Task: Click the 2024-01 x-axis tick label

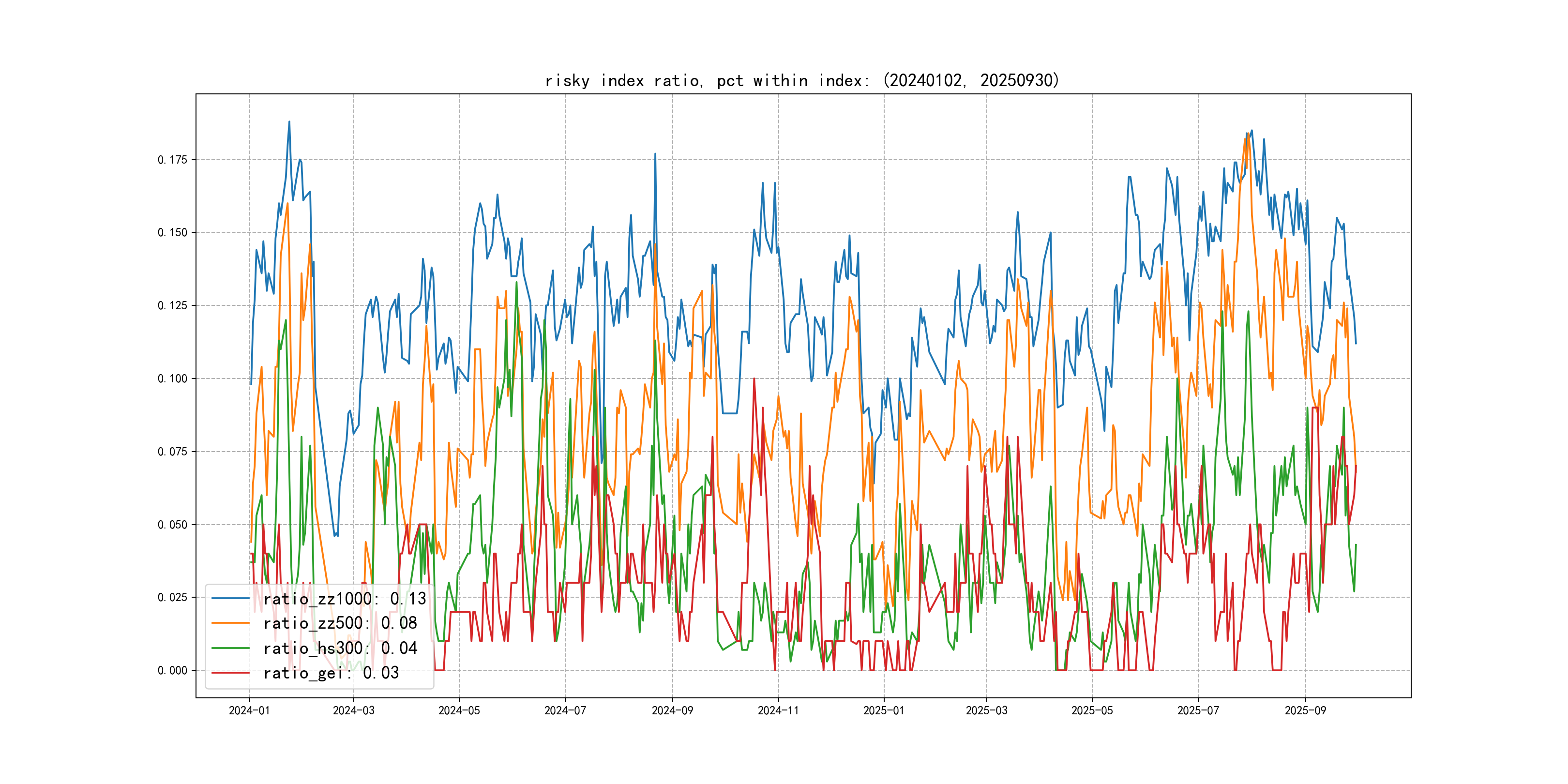Action: coord(249,710)
